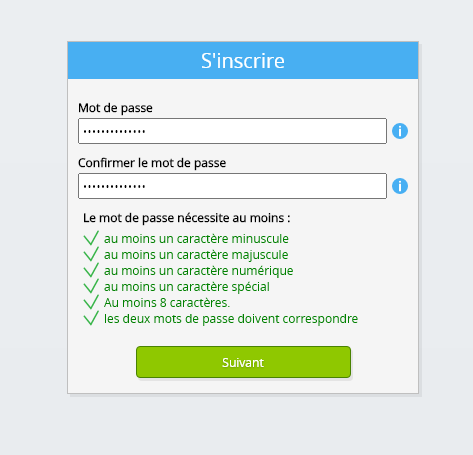Click the checkmark next to caractère spécial
This screenshot has height=455, width=473.
coord(91,286)
